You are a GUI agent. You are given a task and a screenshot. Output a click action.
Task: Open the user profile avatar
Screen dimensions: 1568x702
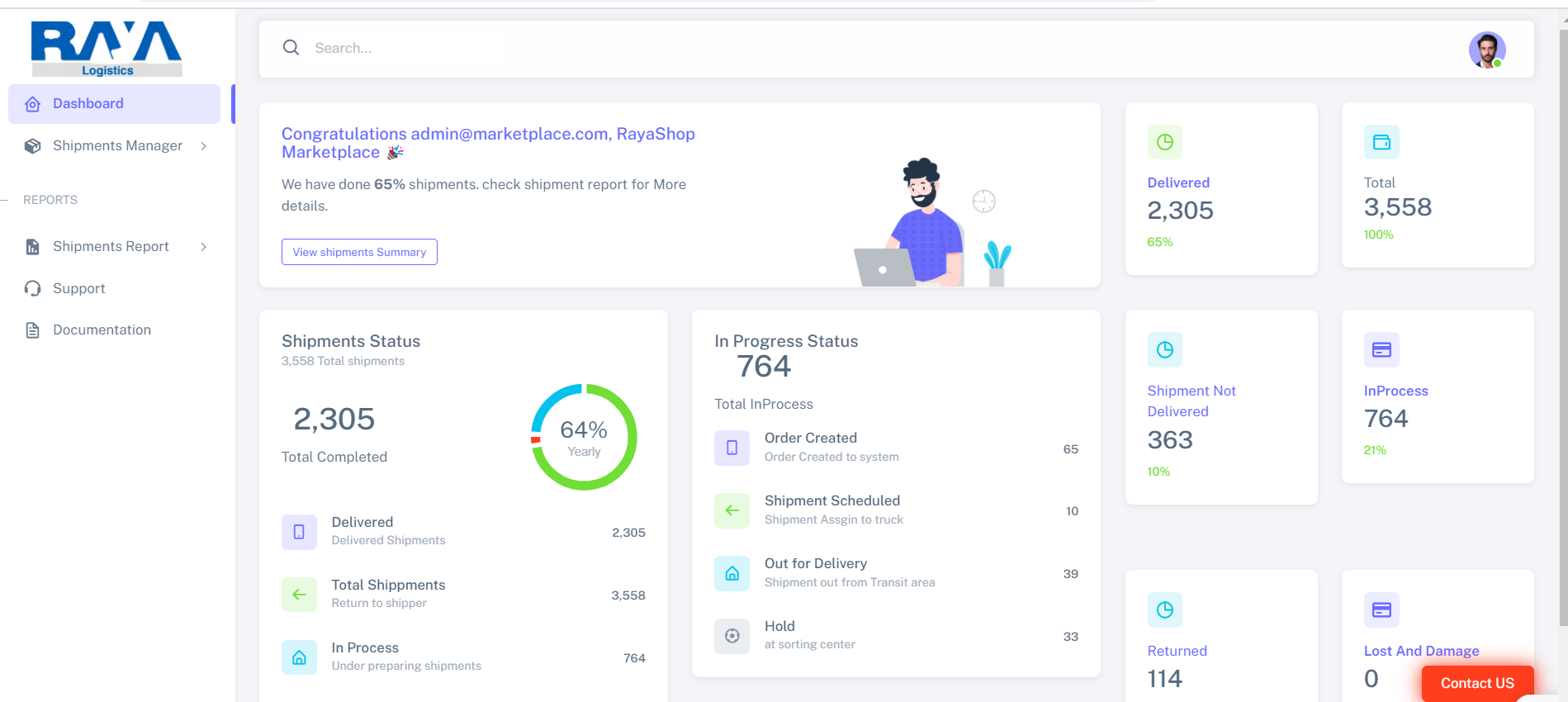(1486, 50)
